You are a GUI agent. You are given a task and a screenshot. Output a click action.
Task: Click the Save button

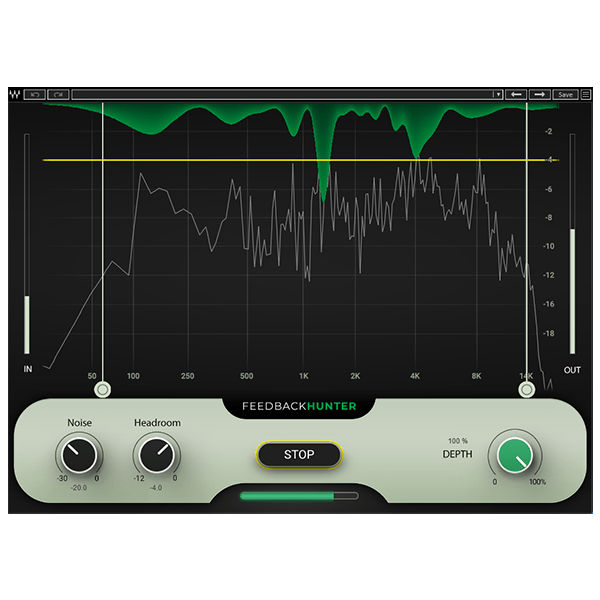(x=565, y=94)
